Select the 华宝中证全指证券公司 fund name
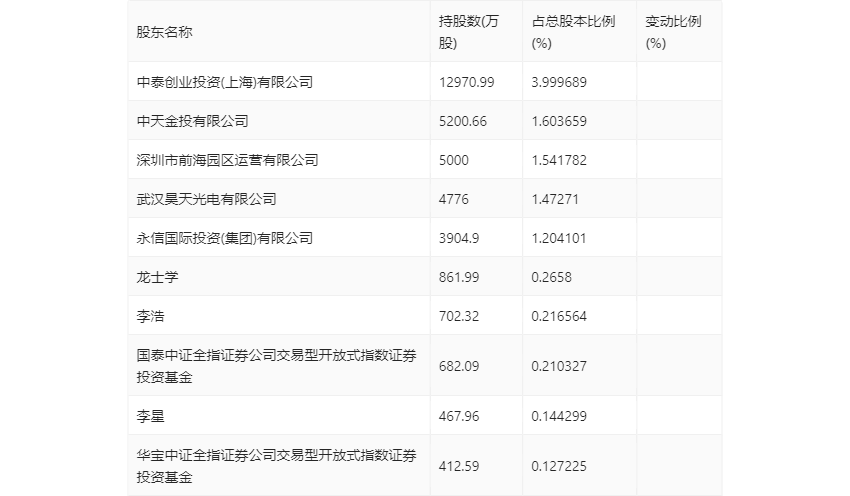Image resolution: width=850 pixels, height=496 pixels. point(276,466)
